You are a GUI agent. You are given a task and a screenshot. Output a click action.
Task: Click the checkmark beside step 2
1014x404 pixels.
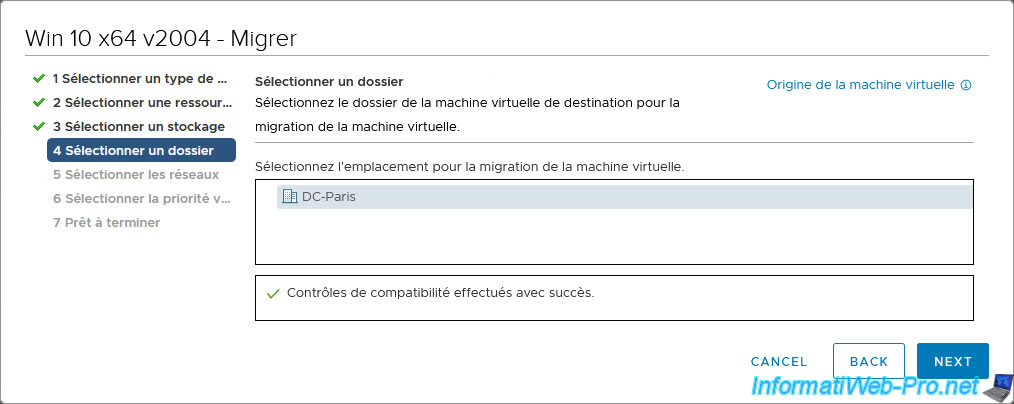(39, 103)
